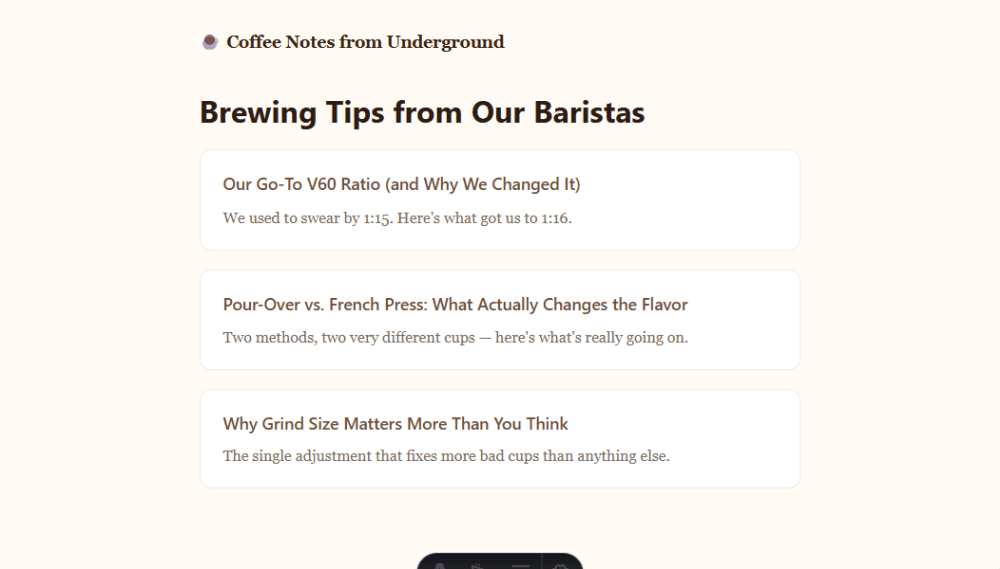Click the word 'Baristas' in the page heading
Viewport: 1000px width, 569px height.
(x=589, y=112)
